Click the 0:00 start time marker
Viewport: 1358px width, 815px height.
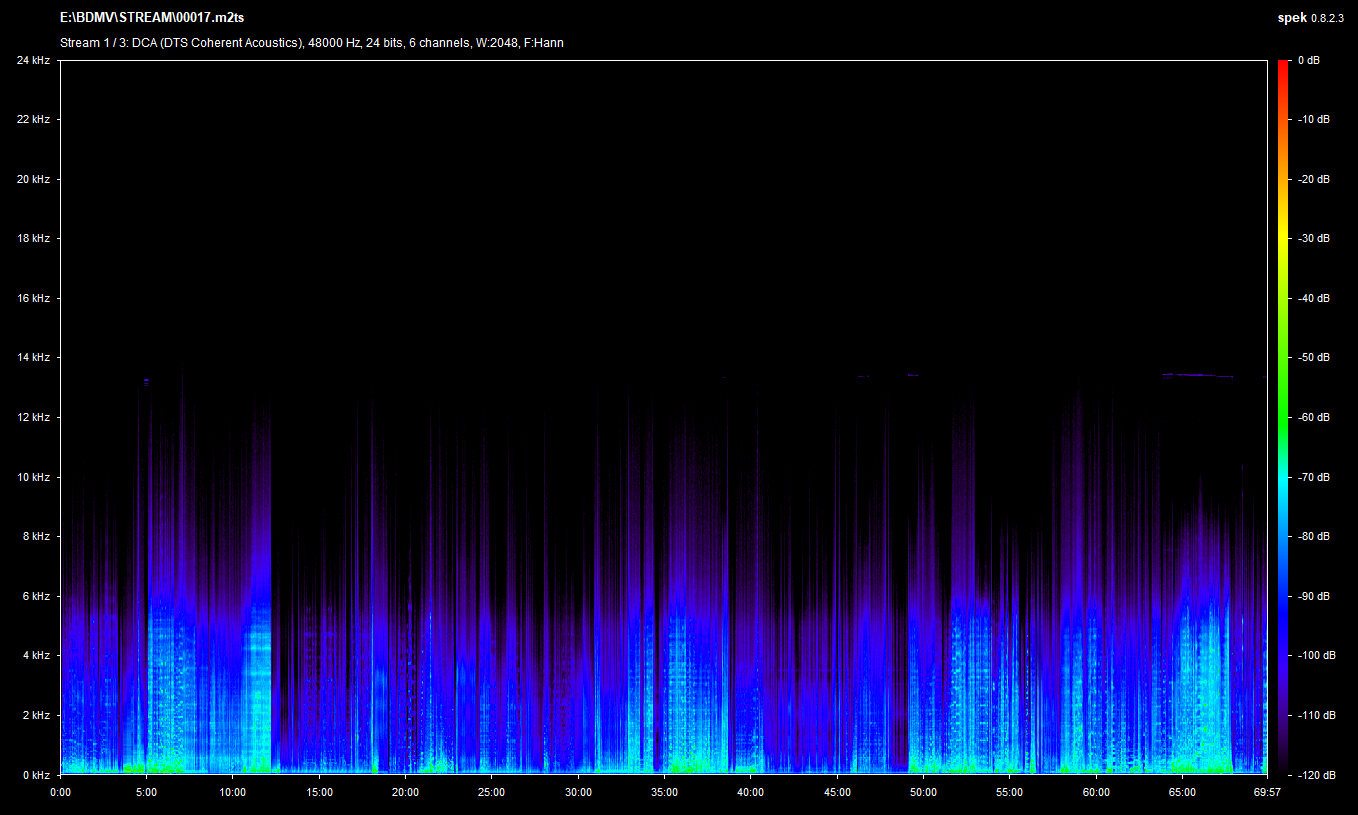coord(60,792)
